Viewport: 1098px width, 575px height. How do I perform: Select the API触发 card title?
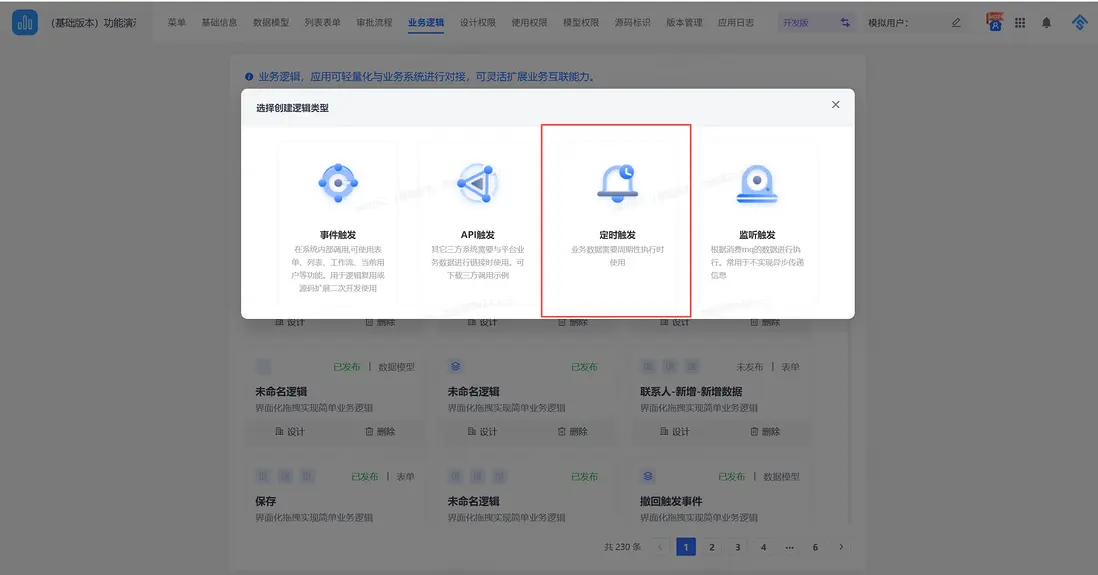(x=478, y=235)
